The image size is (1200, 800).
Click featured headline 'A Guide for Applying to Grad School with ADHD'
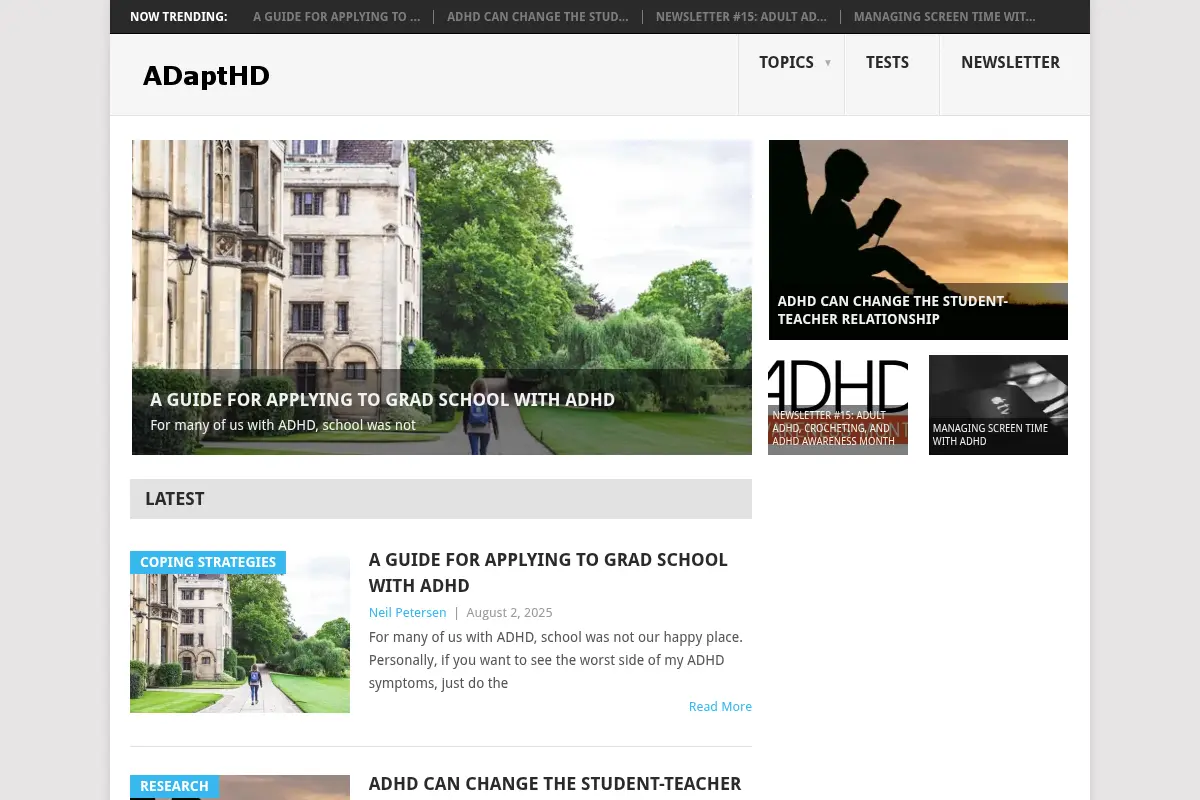pos(382,400)
